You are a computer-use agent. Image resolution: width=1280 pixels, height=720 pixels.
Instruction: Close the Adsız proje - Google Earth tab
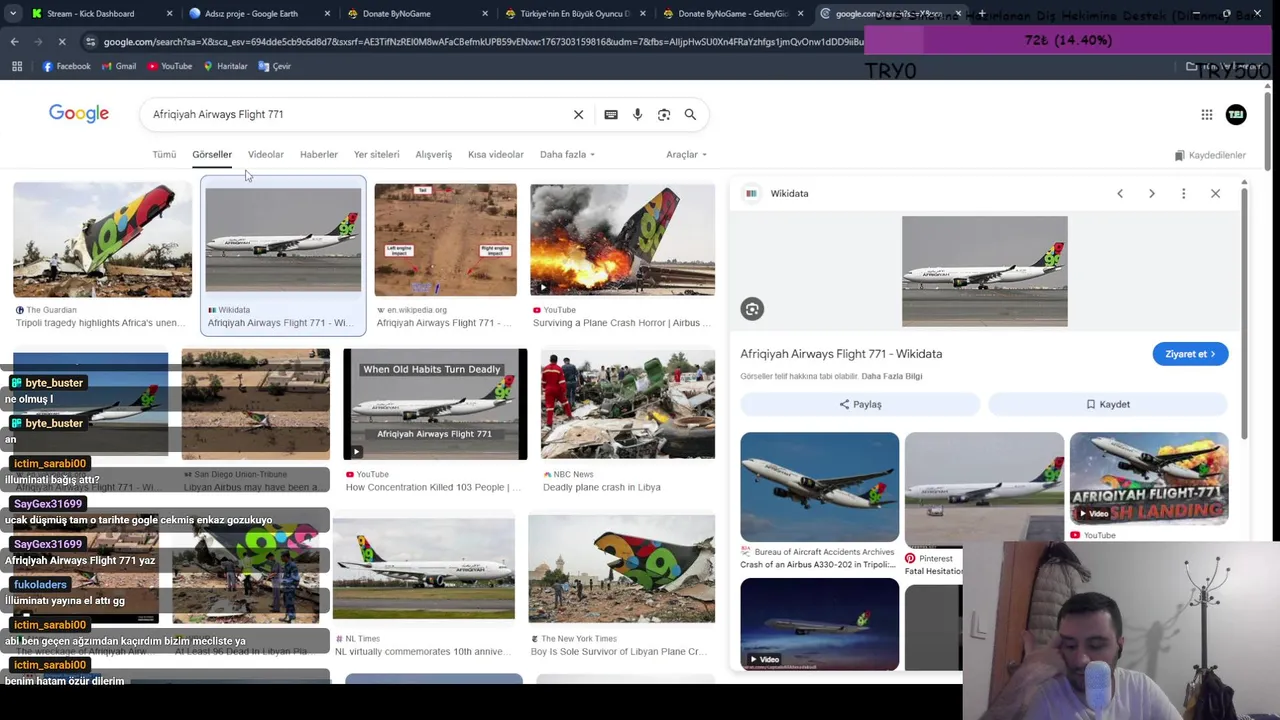pos(327,14)
